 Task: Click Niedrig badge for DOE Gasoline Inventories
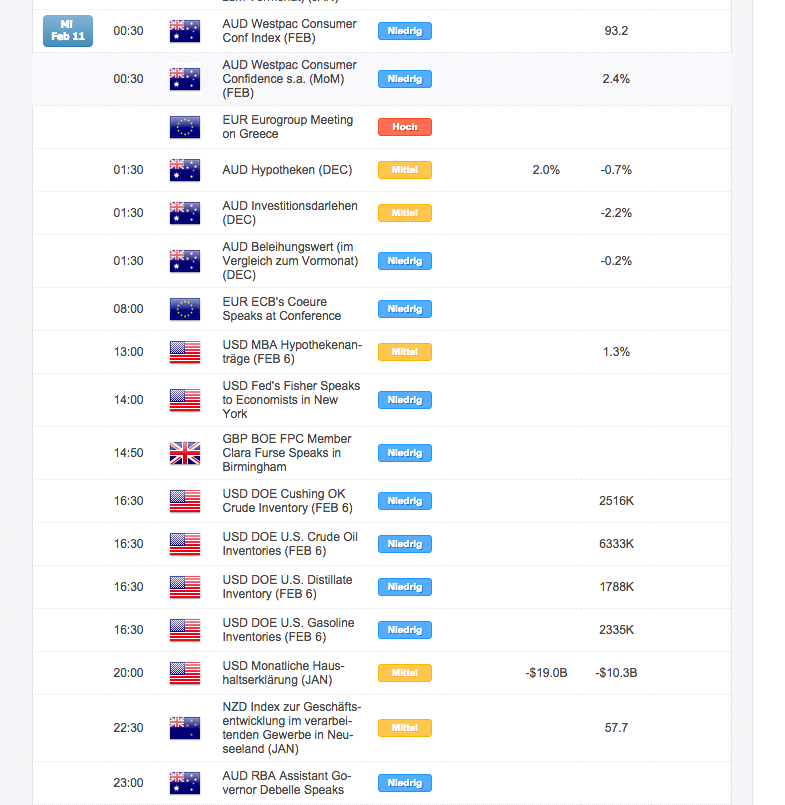click(405, 630)
